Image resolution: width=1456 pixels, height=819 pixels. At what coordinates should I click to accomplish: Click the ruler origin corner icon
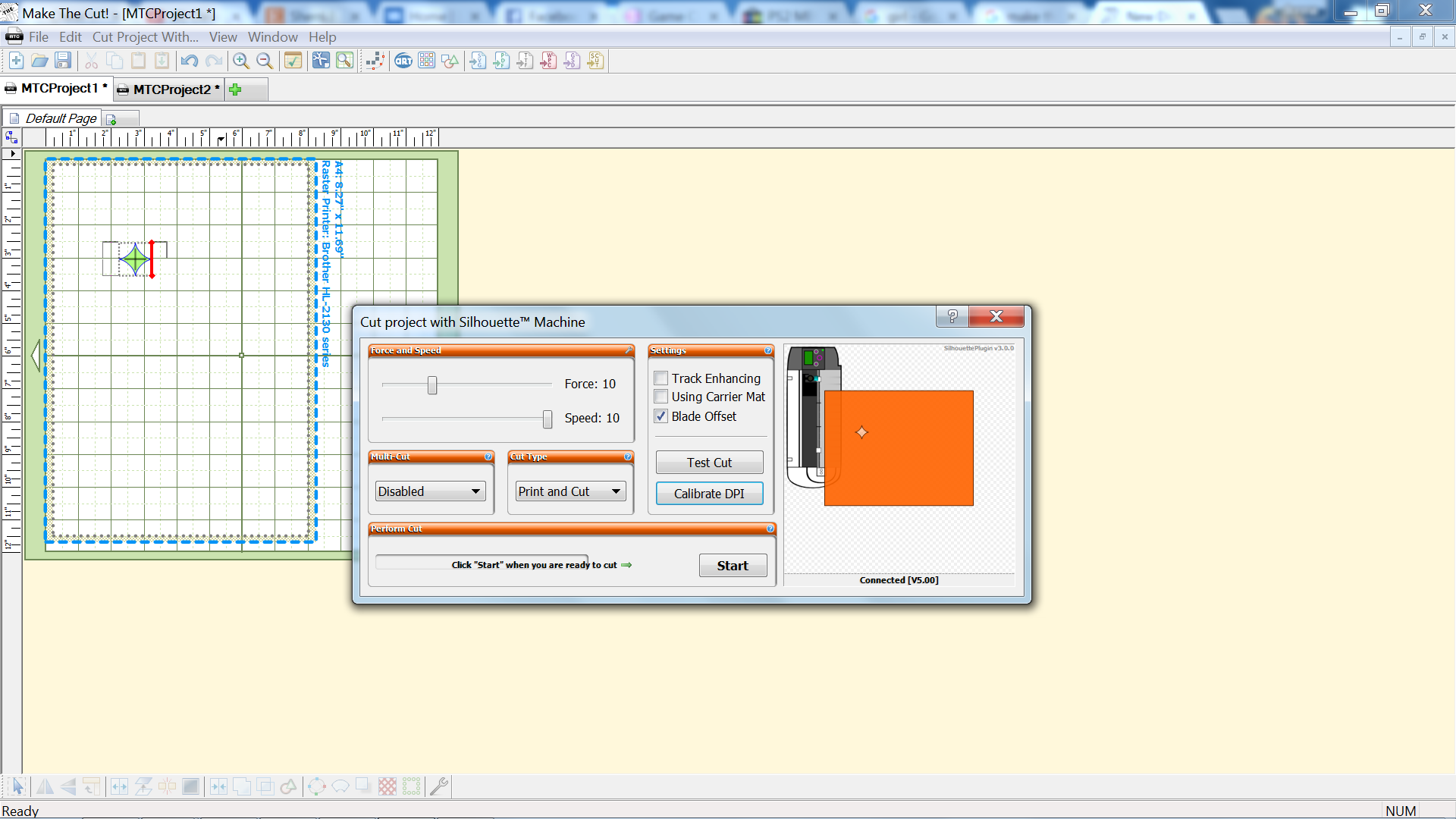click(x=11, y=137)
